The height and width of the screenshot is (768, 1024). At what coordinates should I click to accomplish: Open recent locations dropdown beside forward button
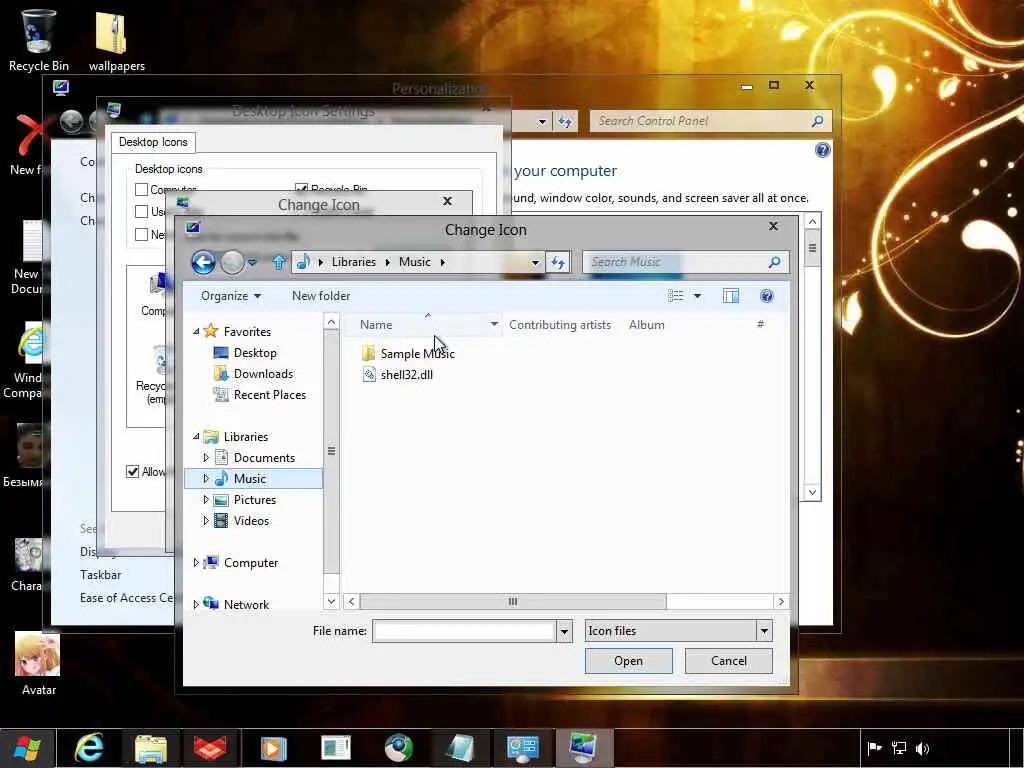(x=252, y=263)
